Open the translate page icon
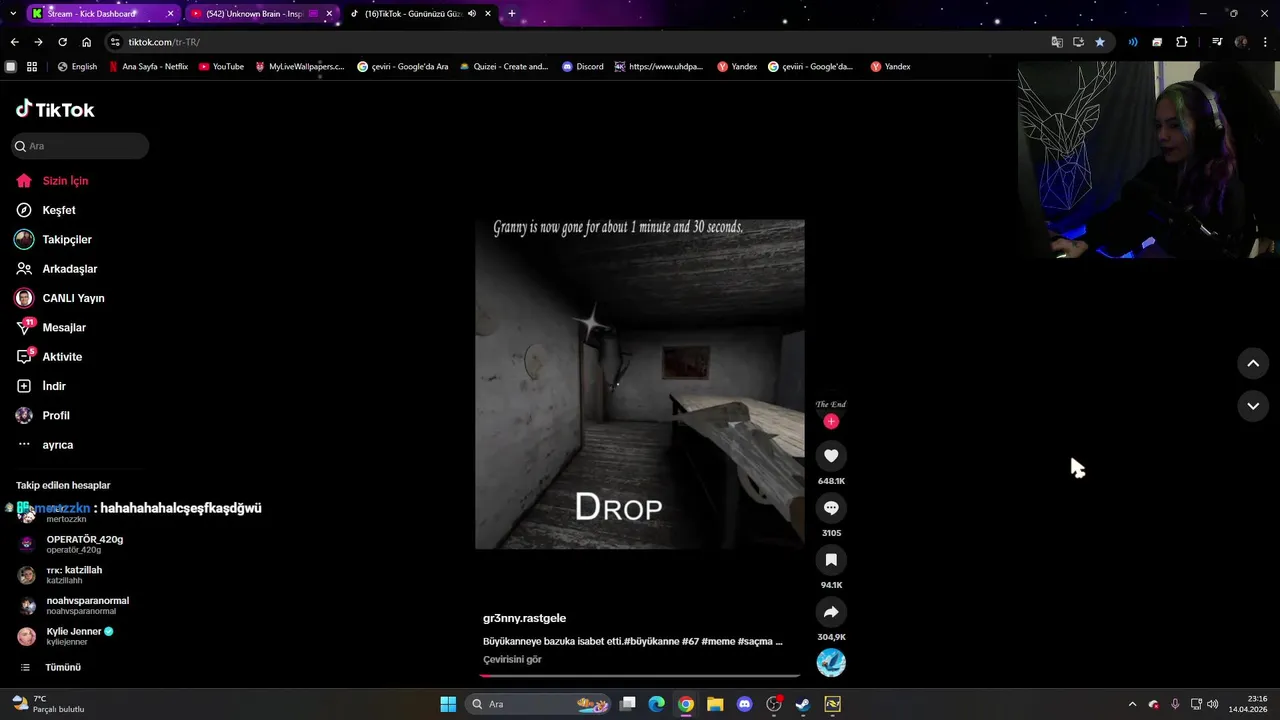1280x720 pixels. (x=1057, y=42)
